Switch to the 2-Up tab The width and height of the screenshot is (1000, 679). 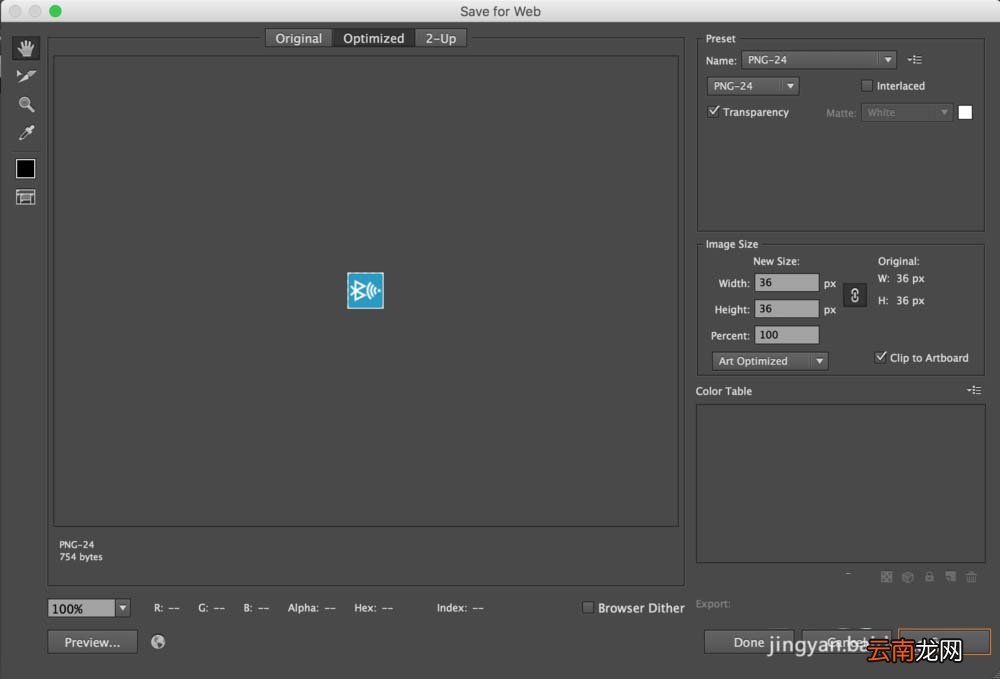click(441, 38)
